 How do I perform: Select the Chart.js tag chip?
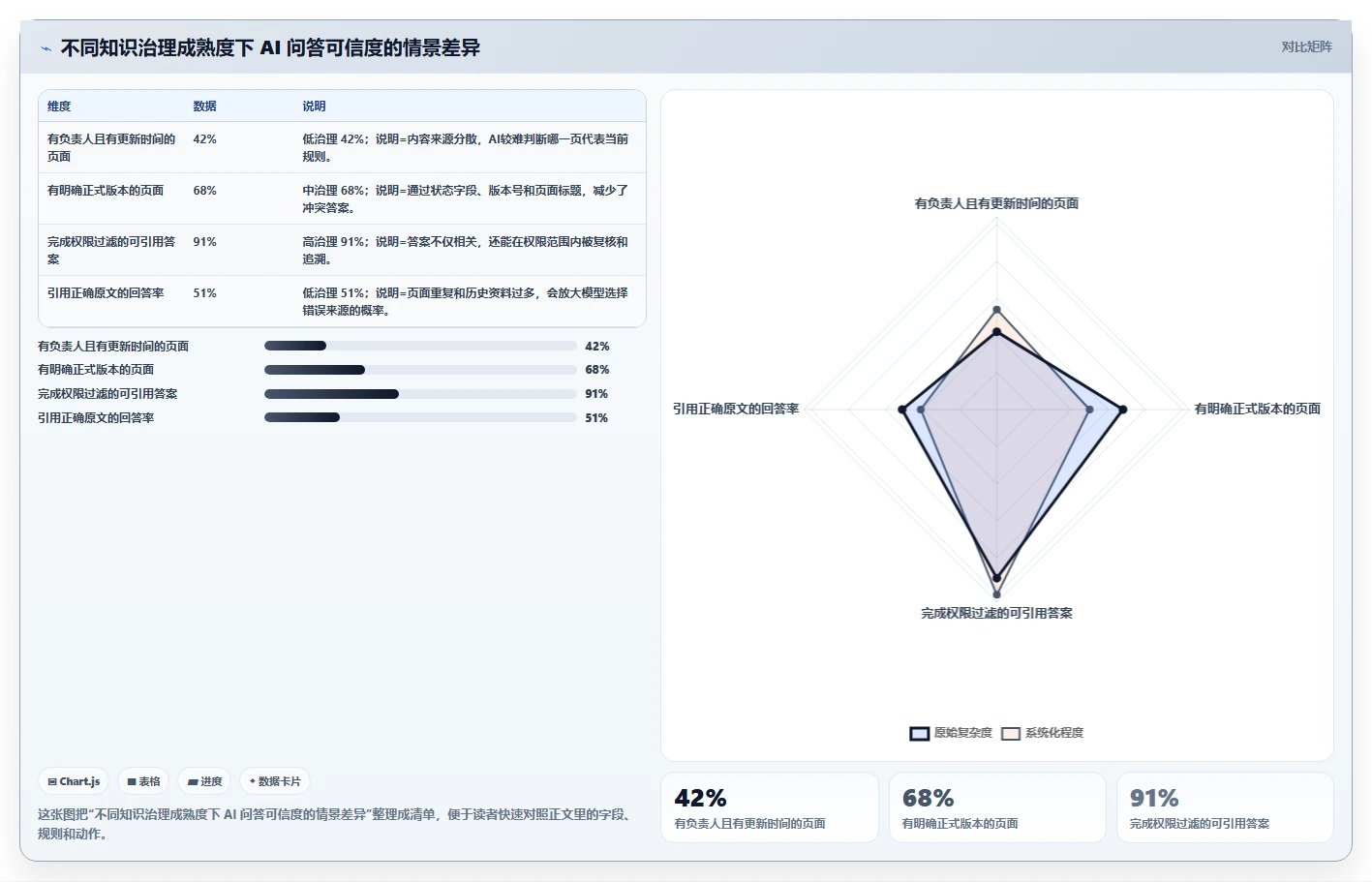74,781
